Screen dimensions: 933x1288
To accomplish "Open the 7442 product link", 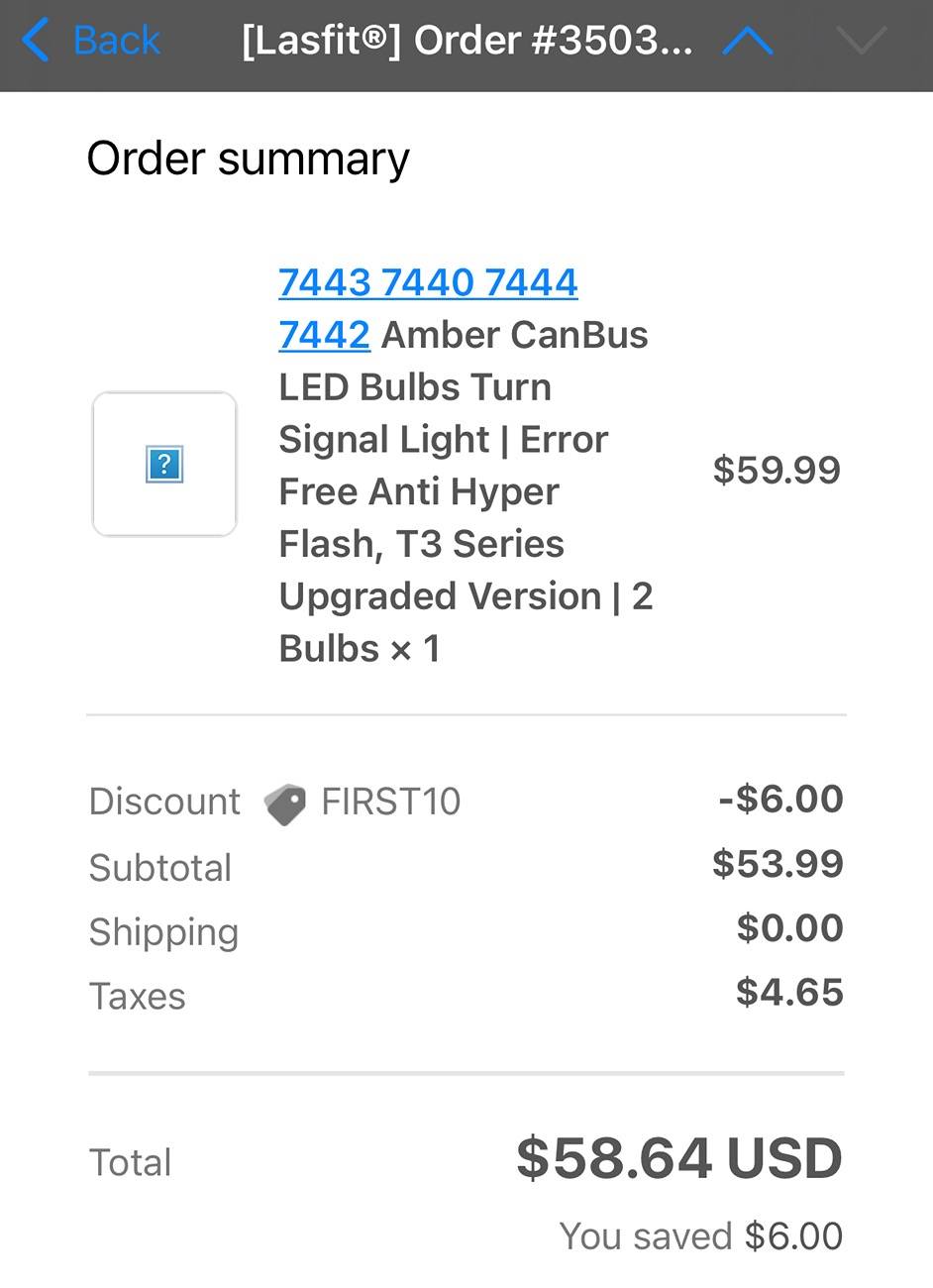I will point(325,335).
